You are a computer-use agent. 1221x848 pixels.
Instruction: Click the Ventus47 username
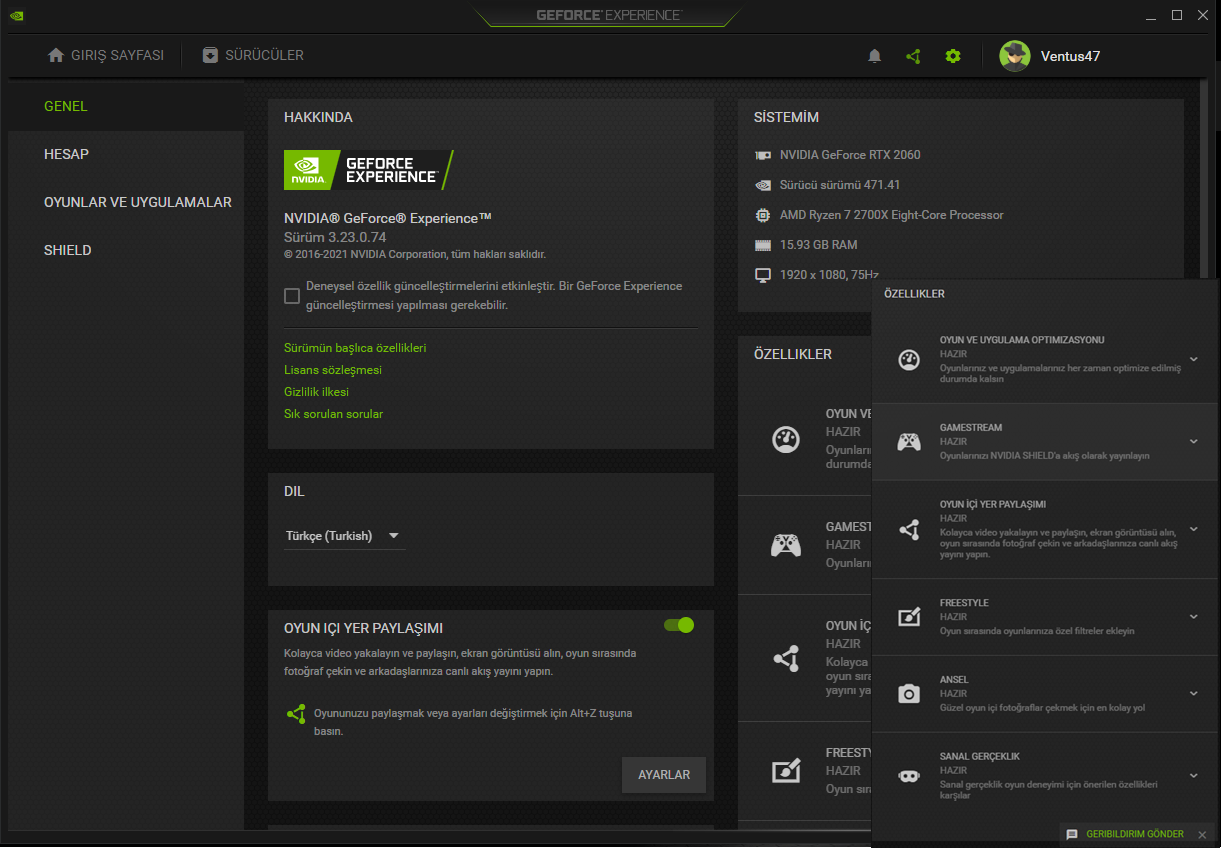(x=1070, y=56)
